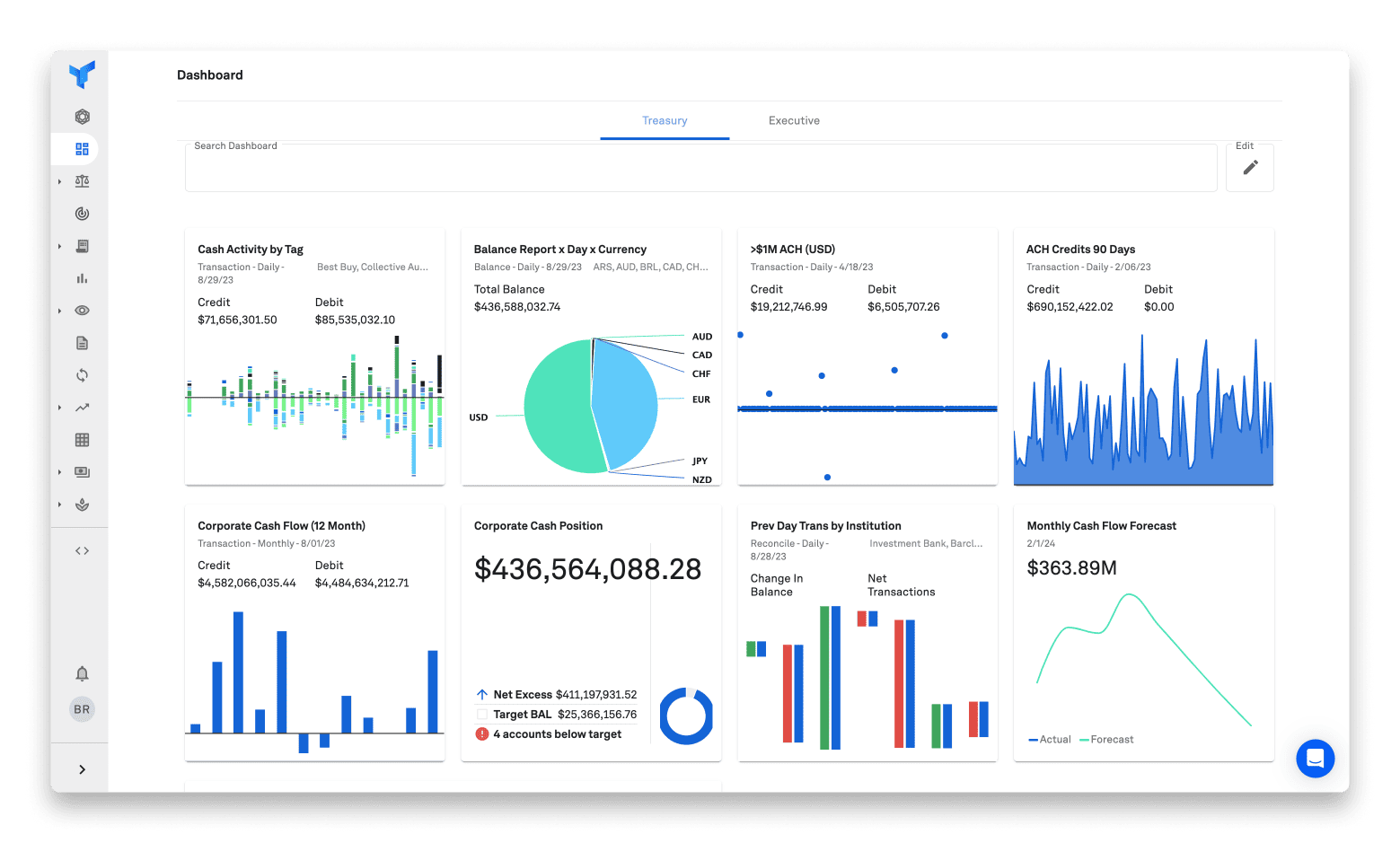Toggle the Actual series in forecast legend
Viewport: 1400px width, 843px height.
[x=1050, y=740]
